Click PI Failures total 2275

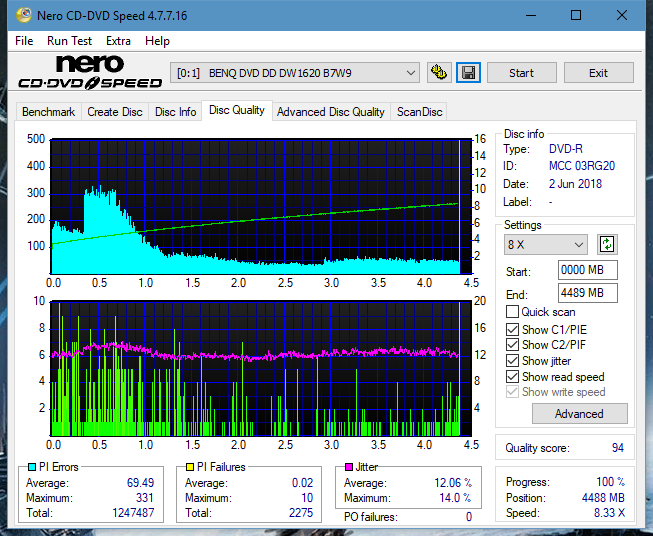[301, 513]
